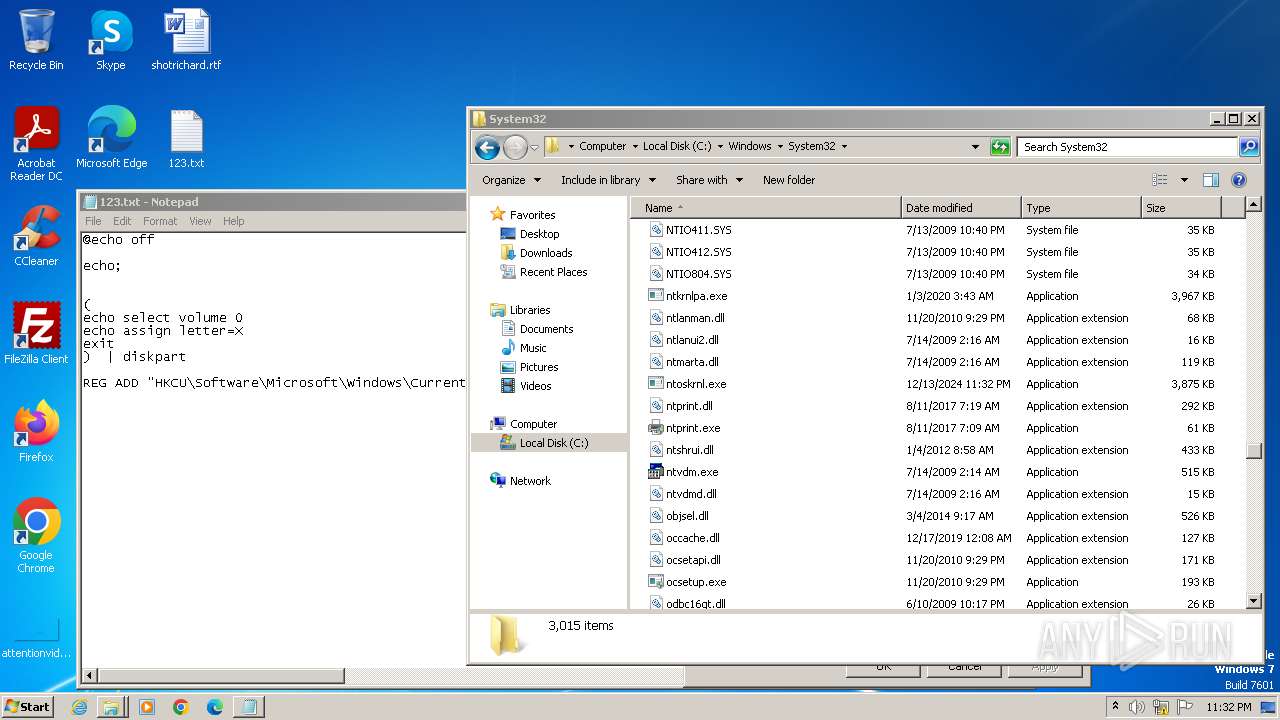Sort by Size column header

(x=1181, y=208)
